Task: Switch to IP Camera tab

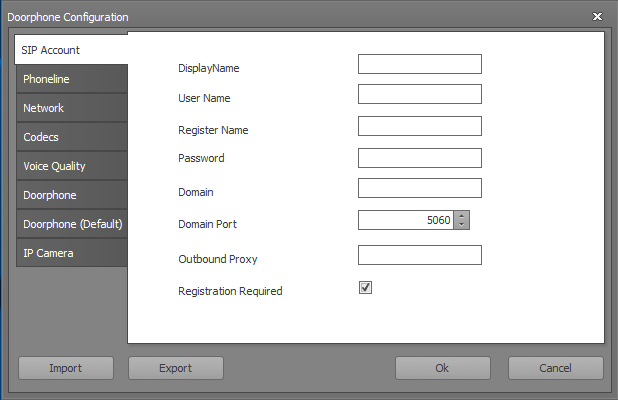Action: coord(72,253)
